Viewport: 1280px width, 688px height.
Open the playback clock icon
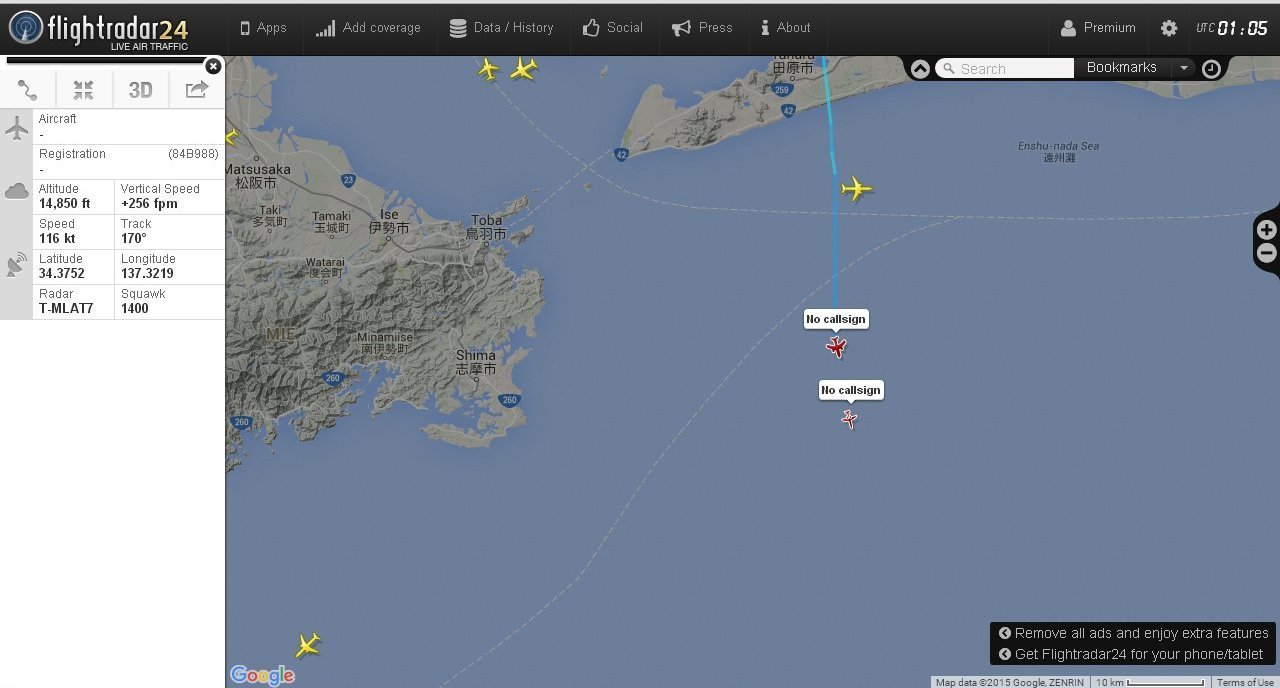pos(1211,69)
